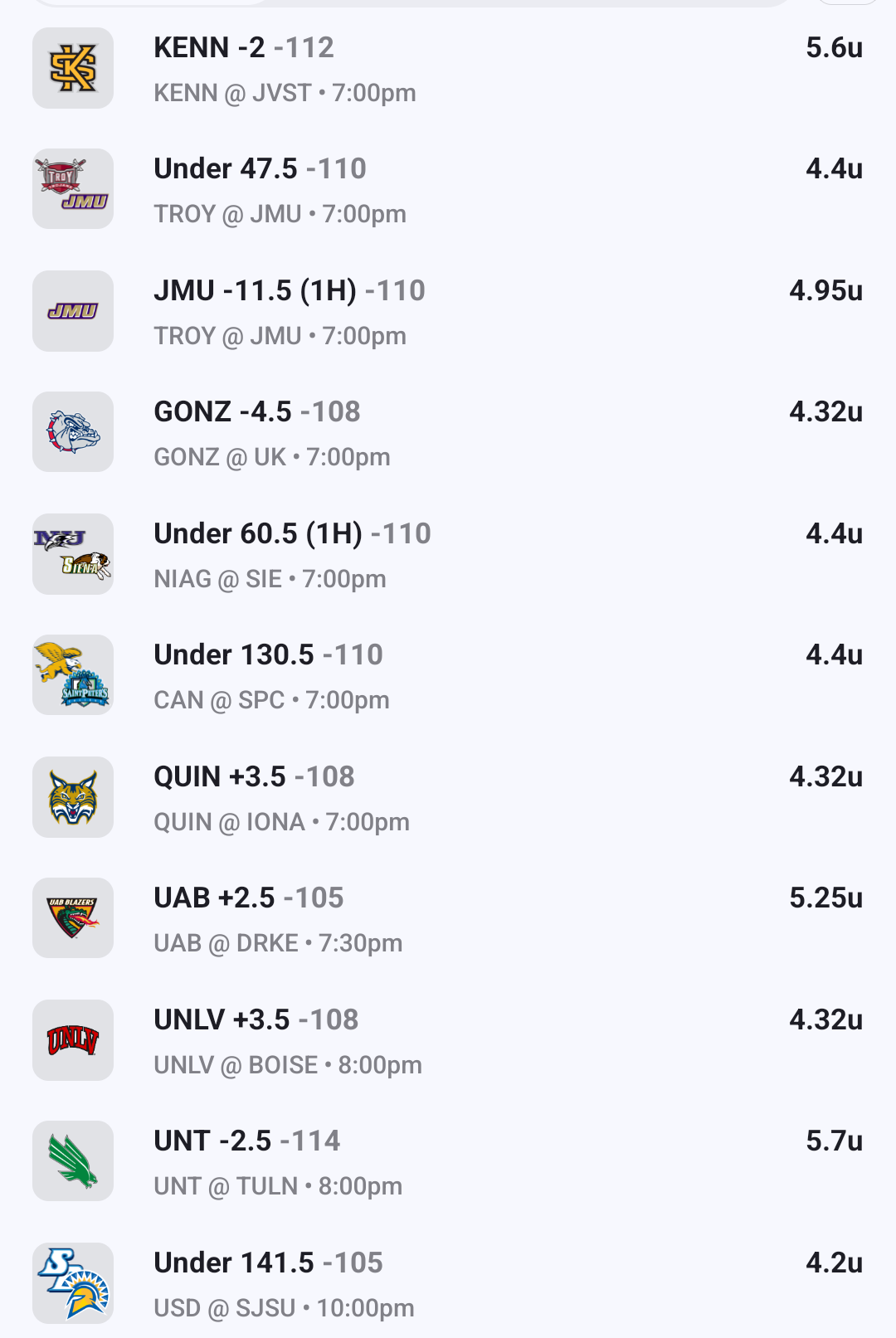The height and width of the screenshot is (1338, 896).
Task: Open the Under 47.5 -110 pick
Action: click(x=260, y=169)
